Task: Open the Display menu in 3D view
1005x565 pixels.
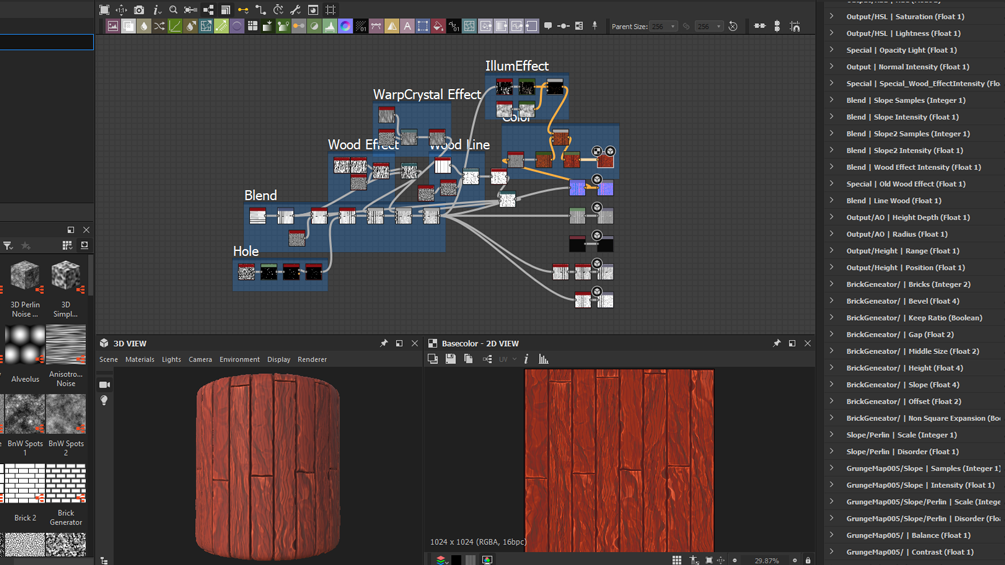Action: (x=278, y=360)
